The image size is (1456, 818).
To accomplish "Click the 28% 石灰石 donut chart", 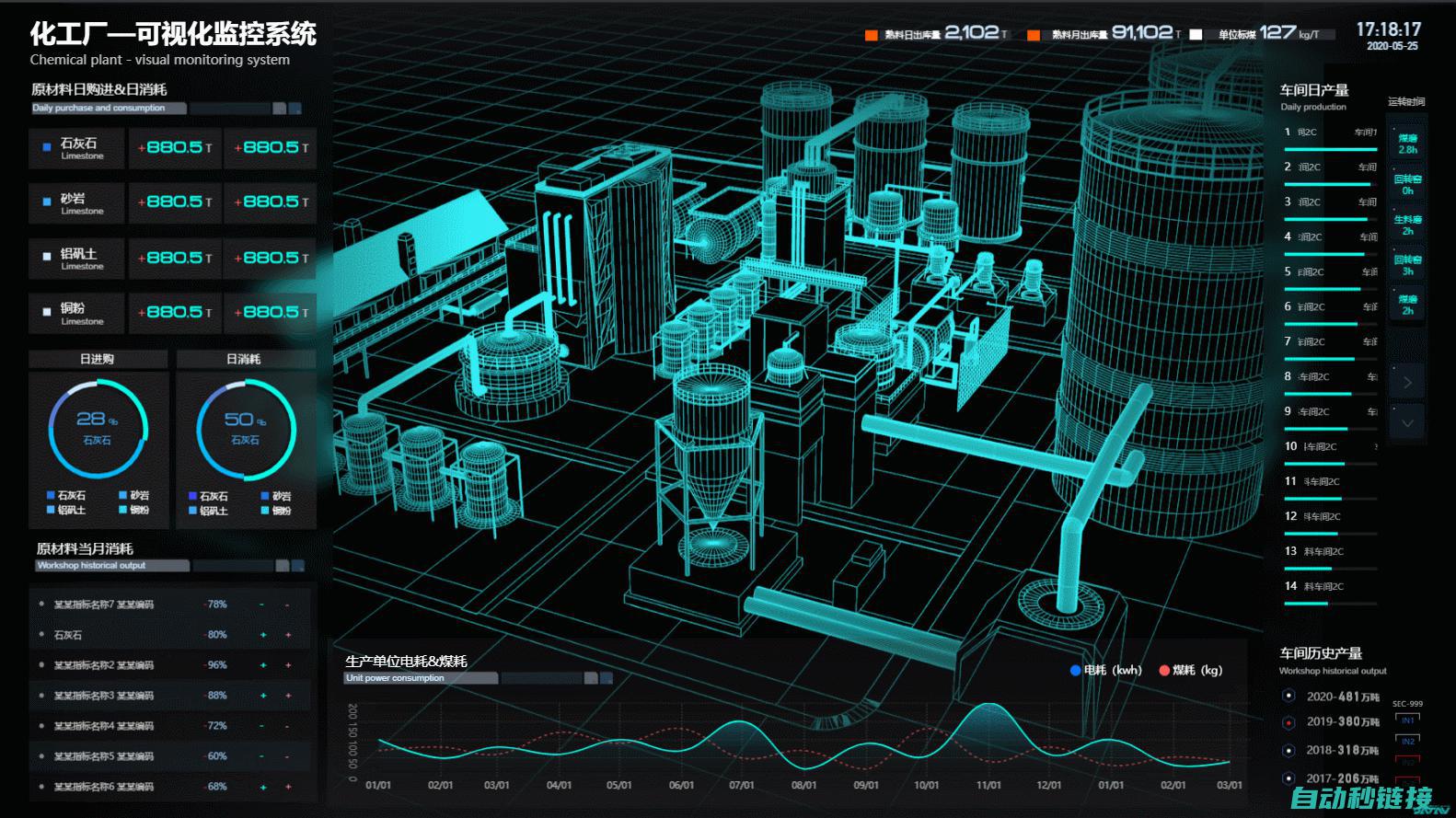I will click(98, 428).
